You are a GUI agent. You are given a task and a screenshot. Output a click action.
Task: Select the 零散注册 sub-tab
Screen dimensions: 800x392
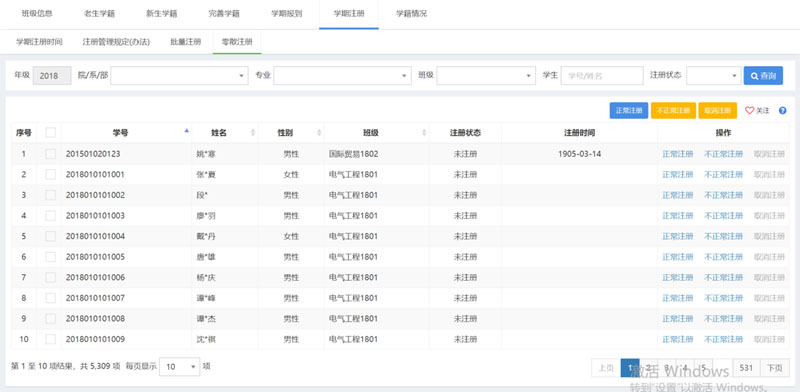pyautogui.click(x=237, y=42)
